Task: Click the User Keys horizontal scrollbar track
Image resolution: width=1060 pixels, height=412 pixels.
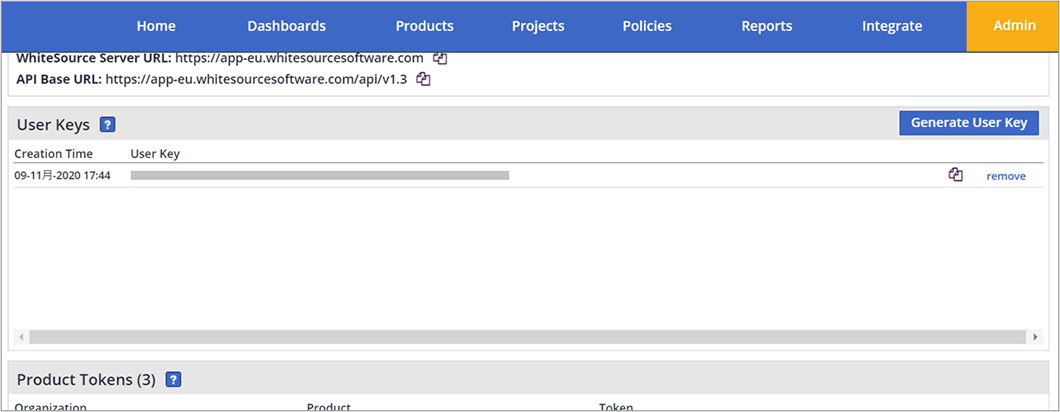Action: tap(528, 337)
